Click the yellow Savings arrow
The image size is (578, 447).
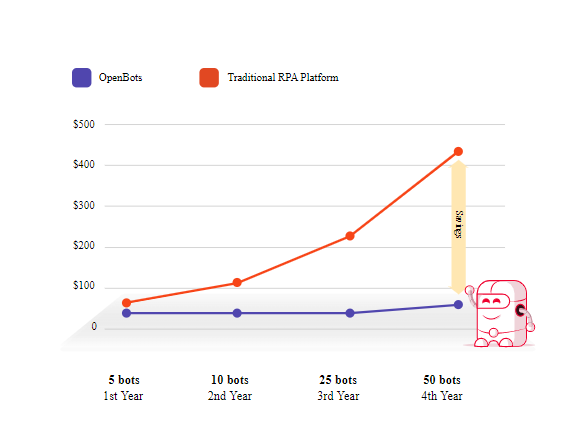[x=459, y=227]
